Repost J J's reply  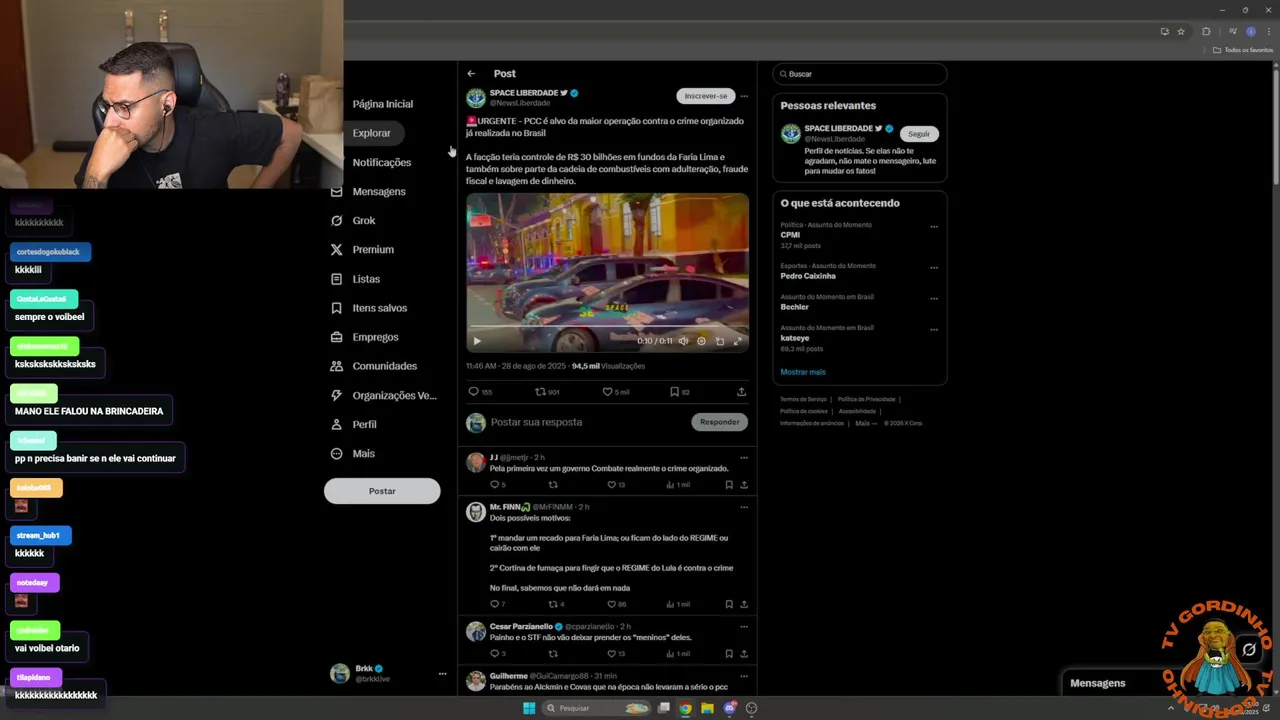(x=553, y=485)
